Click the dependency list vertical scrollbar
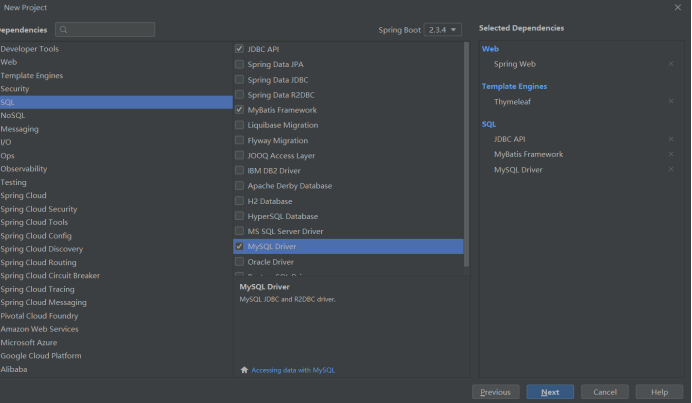 [x=466, y=150]
